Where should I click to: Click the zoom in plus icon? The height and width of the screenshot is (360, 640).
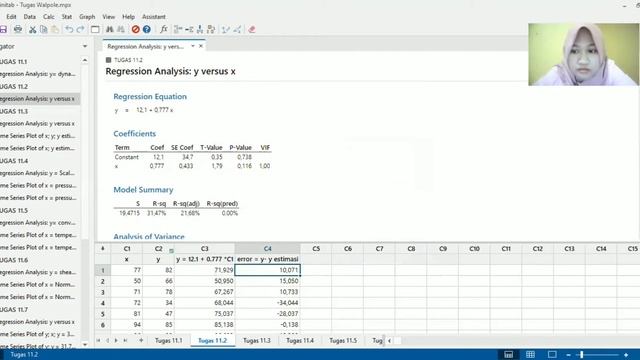click(626, 355)
